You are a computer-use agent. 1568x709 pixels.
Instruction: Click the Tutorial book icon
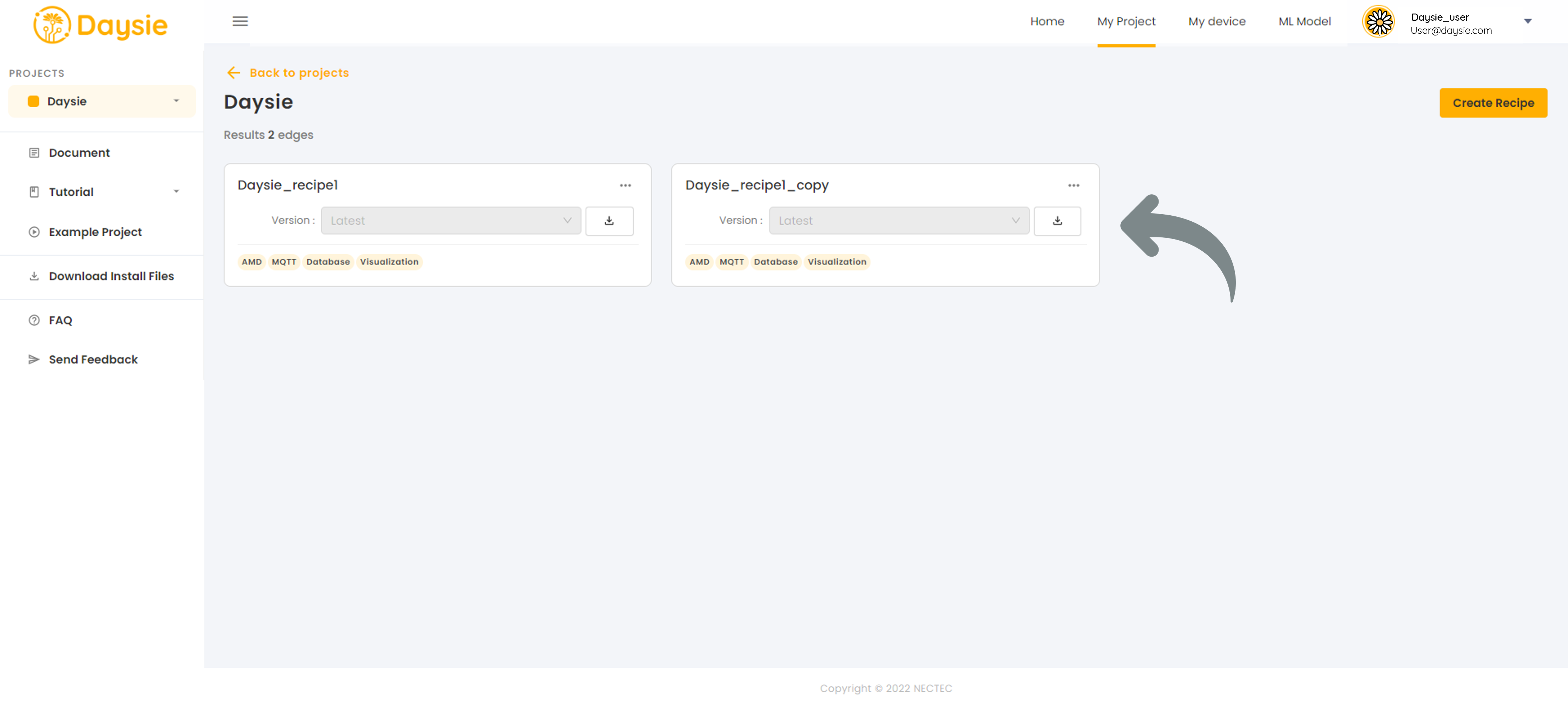34,192
